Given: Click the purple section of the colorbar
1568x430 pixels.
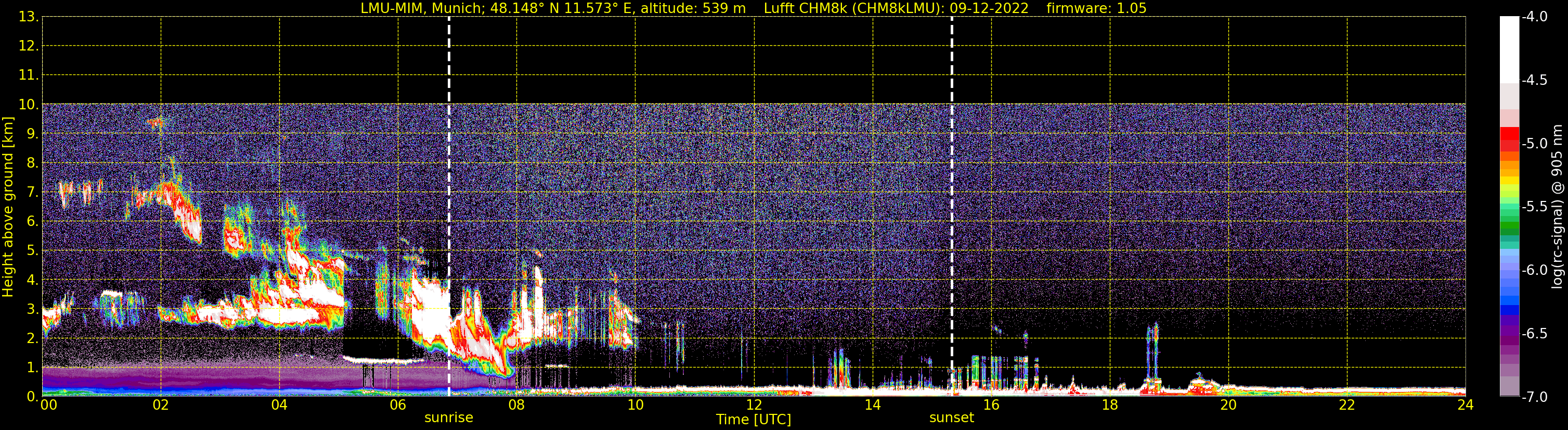Looking at the screenshot, I should click(1509, 334).
